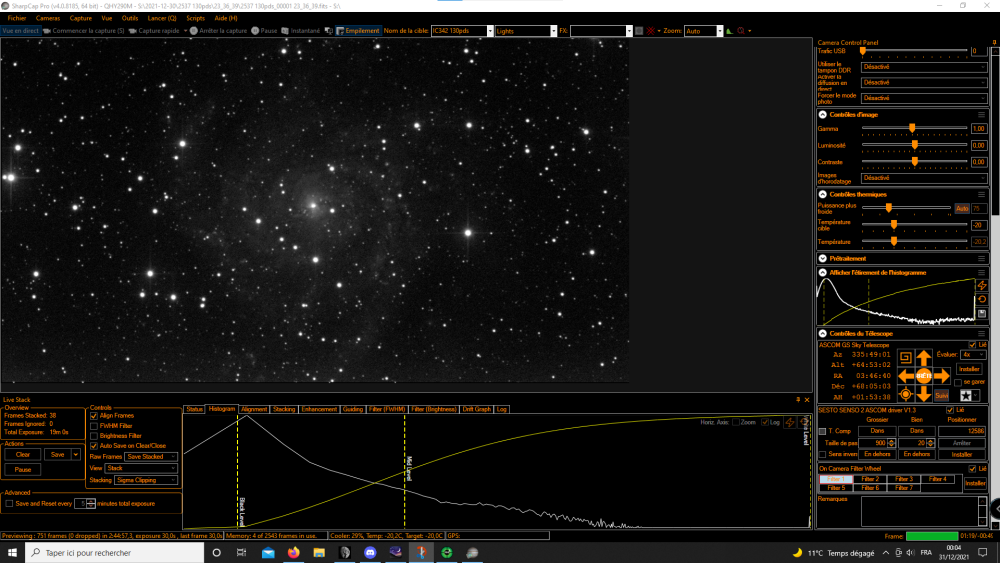The height and width of the screenshot is (563, 1000).
Task: Click the reset icon in Live Stack histogram
Action: point(804,422)
